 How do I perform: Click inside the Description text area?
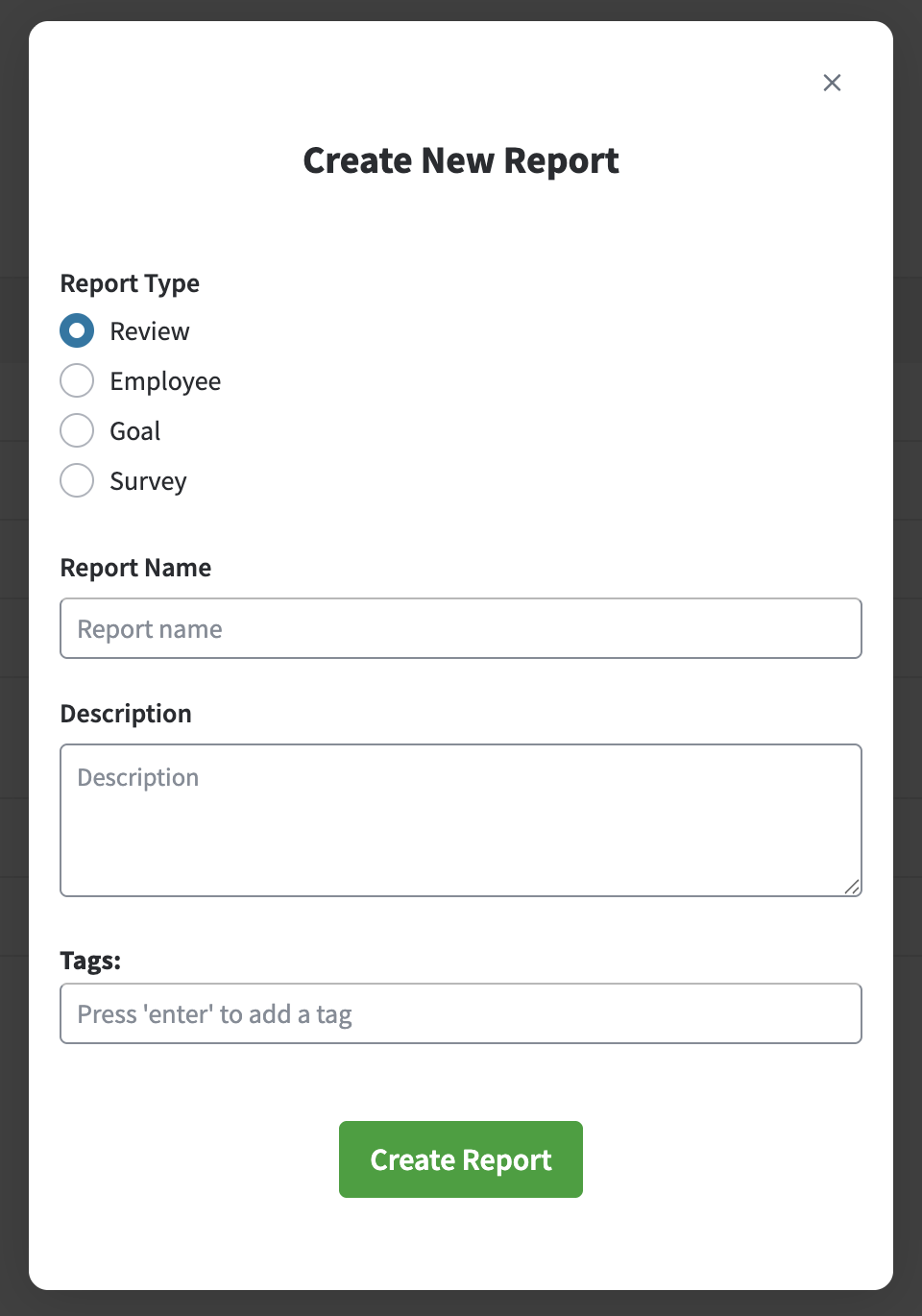point(461,819)
